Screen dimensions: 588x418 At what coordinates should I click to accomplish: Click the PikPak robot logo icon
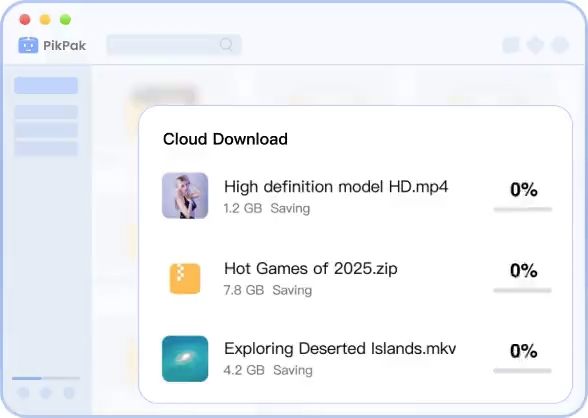pos(28,45)
